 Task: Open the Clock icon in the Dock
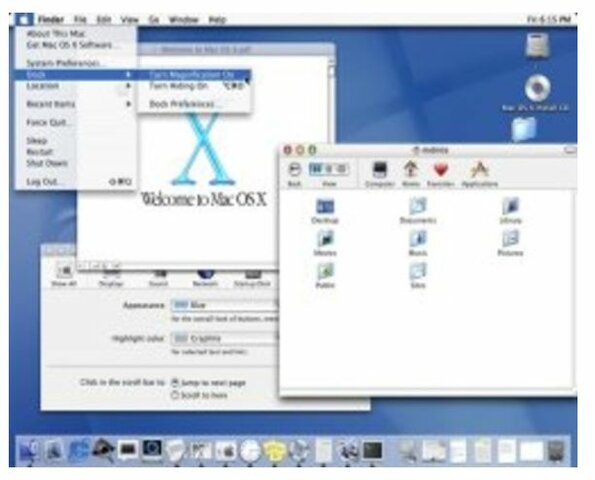coord(249,451)
